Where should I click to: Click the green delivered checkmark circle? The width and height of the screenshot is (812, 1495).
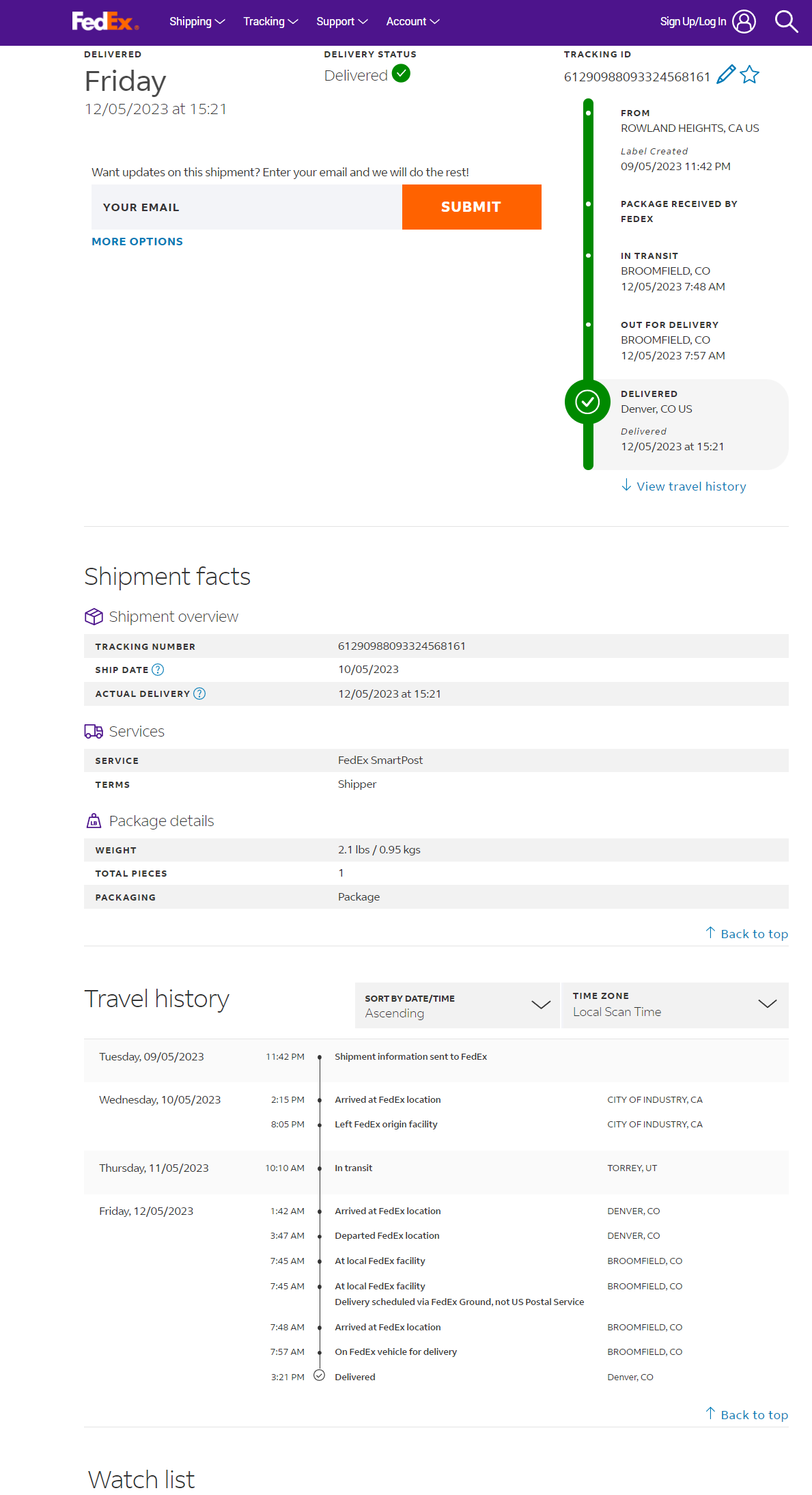587,402
